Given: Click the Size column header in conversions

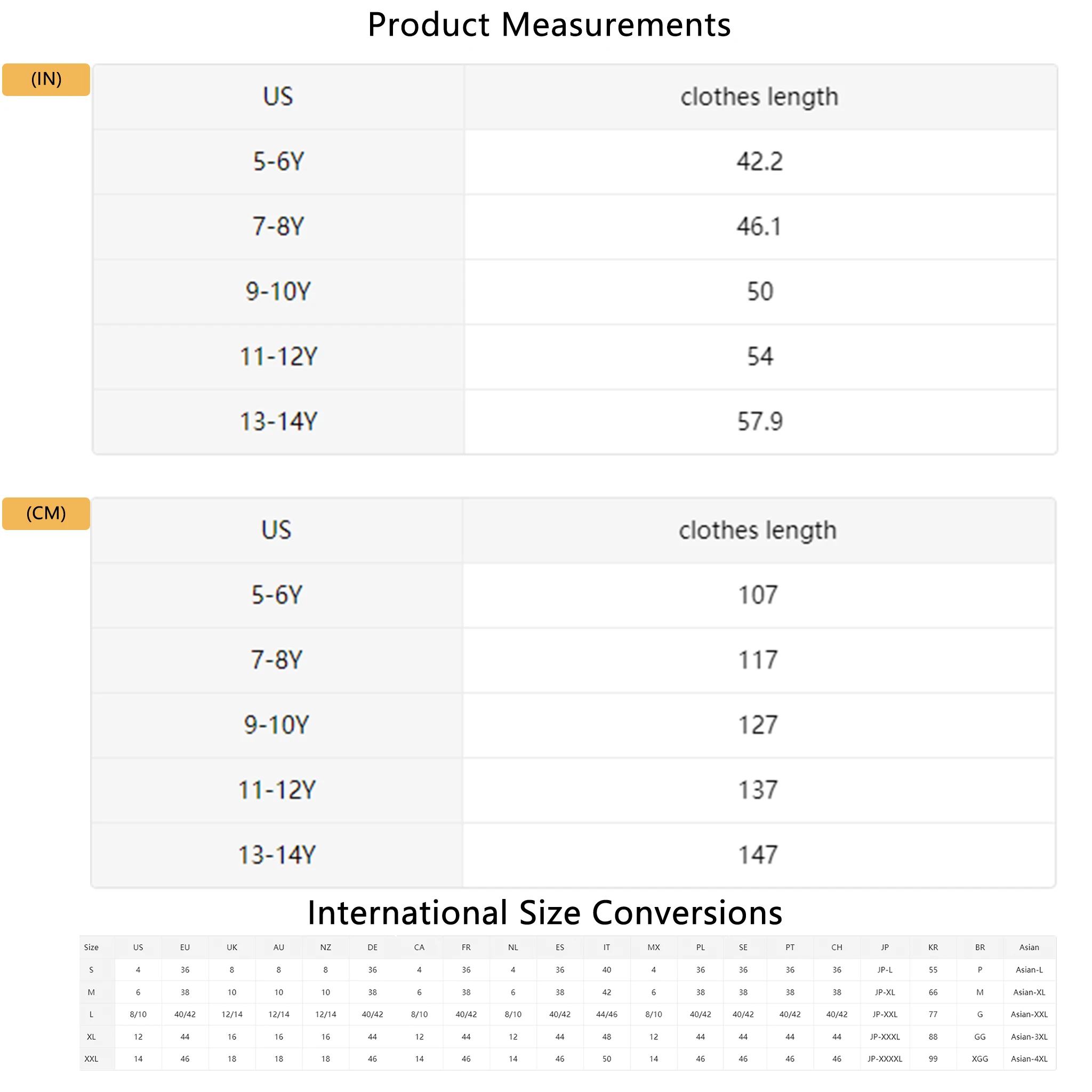Looking at the screenshot, I should click(91, 948).
